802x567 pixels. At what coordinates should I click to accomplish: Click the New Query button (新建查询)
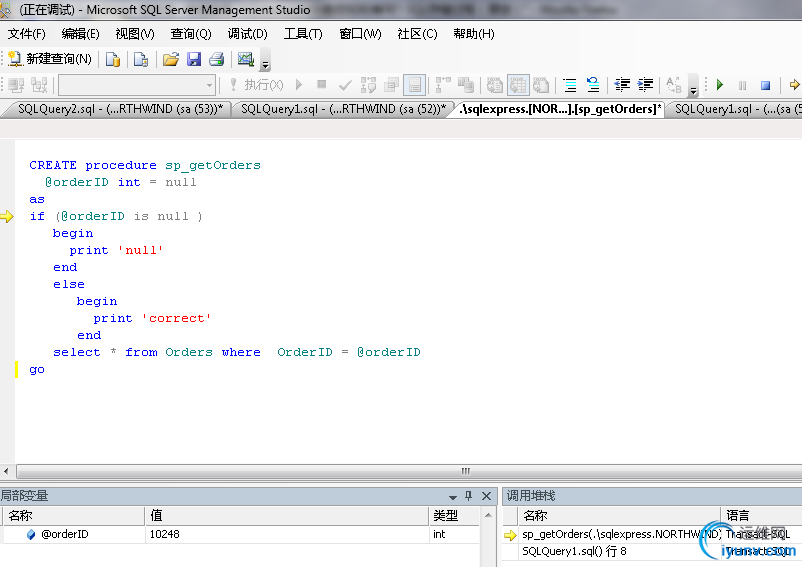coord(50,59)
